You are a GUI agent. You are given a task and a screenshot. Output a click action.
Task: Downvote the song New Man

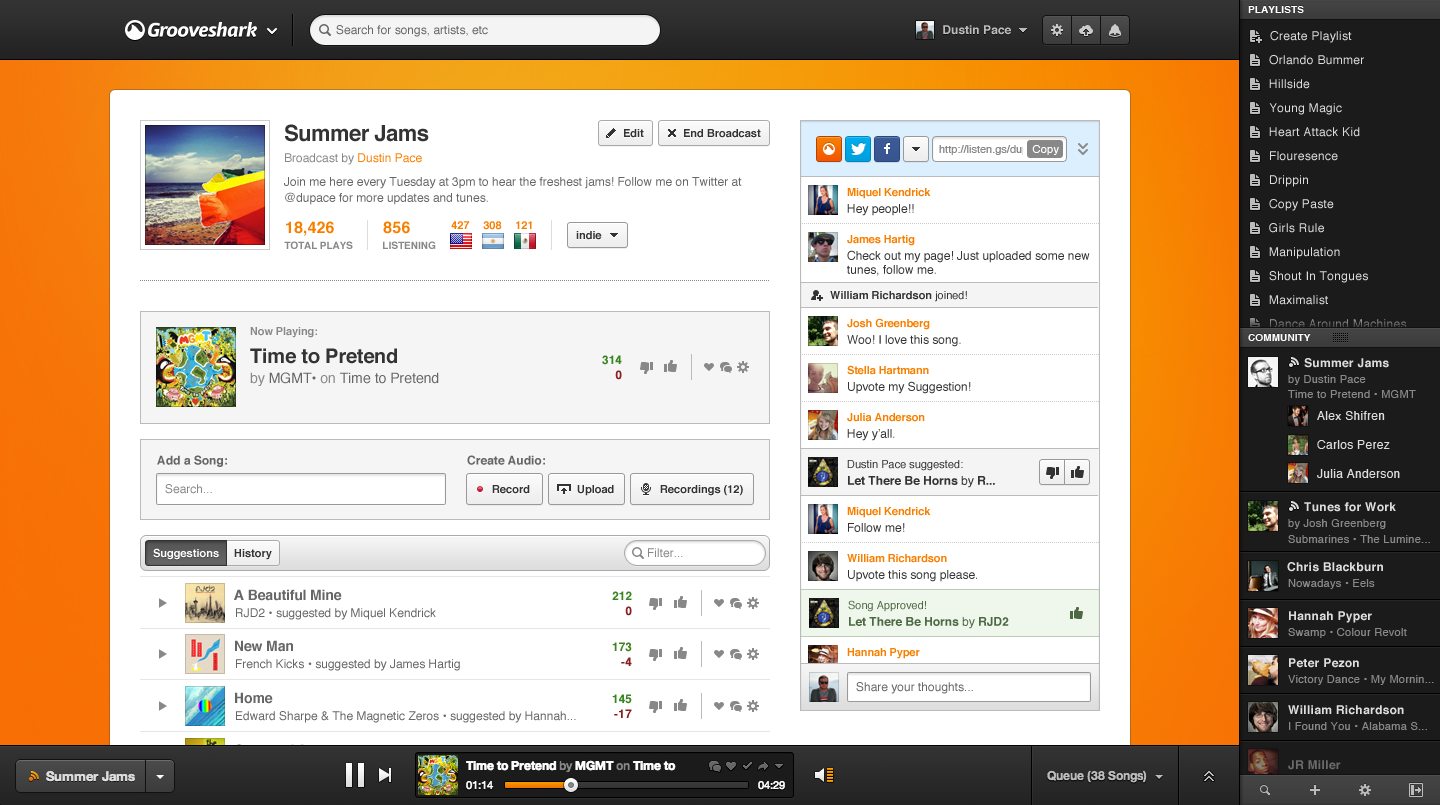[x=655, y=654]
